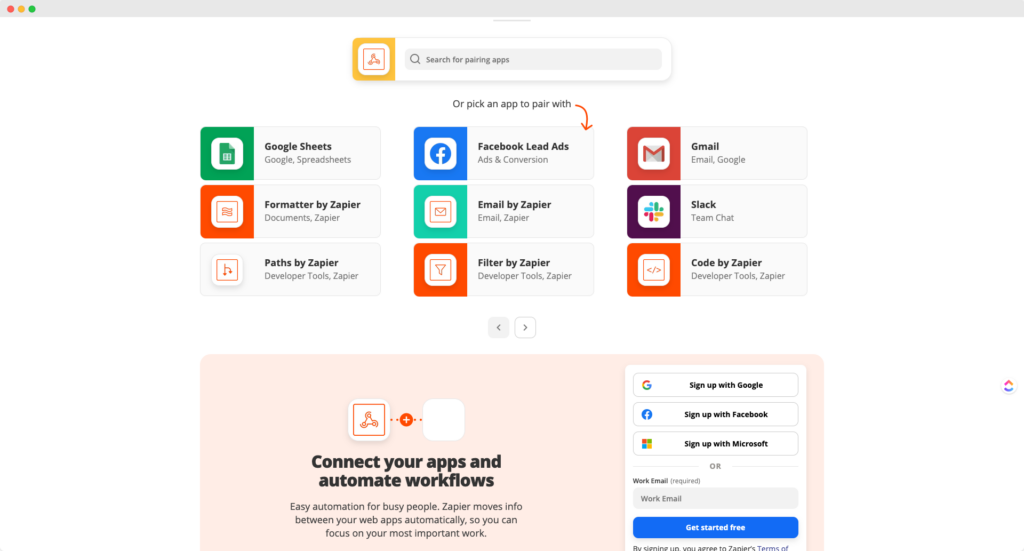This screenshot has height=551, width=1024.
Task: Select the Facebook Lead Ads icon
Action: pyautogui.click(x=440, y=153)
